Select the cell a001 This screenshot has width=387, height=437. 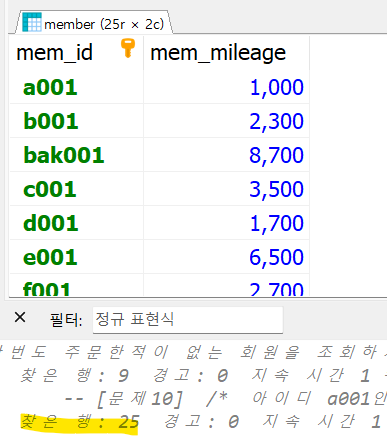pyautogui.click(x=76, y=88)
